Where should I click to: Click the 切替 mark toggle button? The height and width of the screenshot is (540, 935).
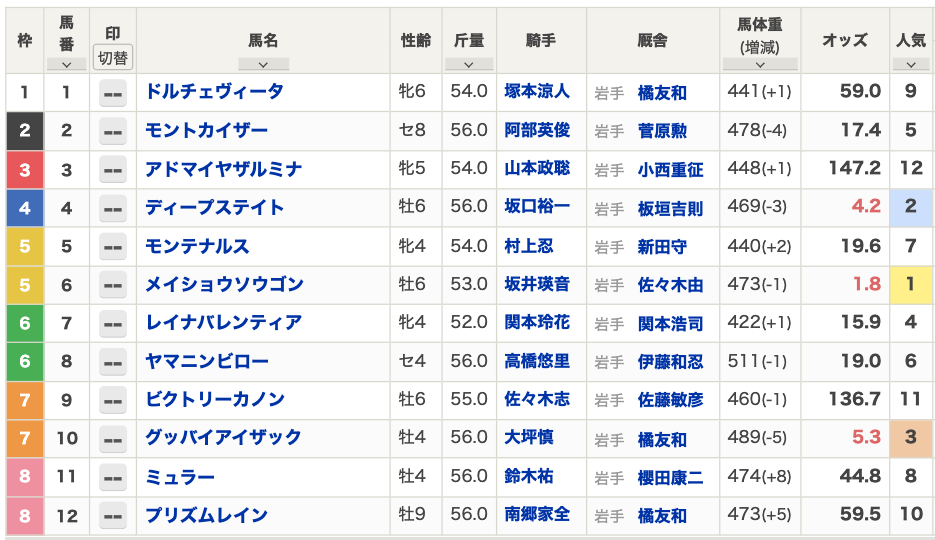(113, 58)
